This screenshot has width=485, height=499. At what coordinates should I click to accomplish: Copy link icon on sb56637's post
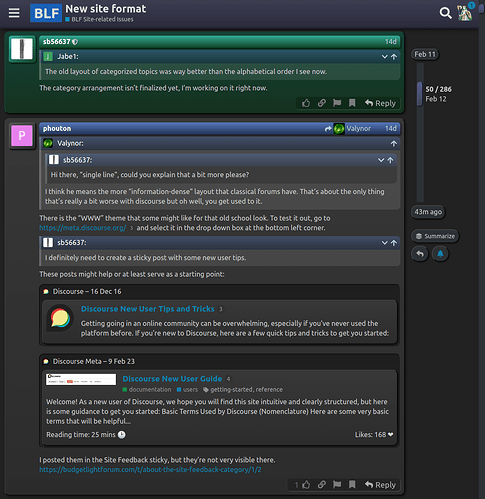coord(321,103)
